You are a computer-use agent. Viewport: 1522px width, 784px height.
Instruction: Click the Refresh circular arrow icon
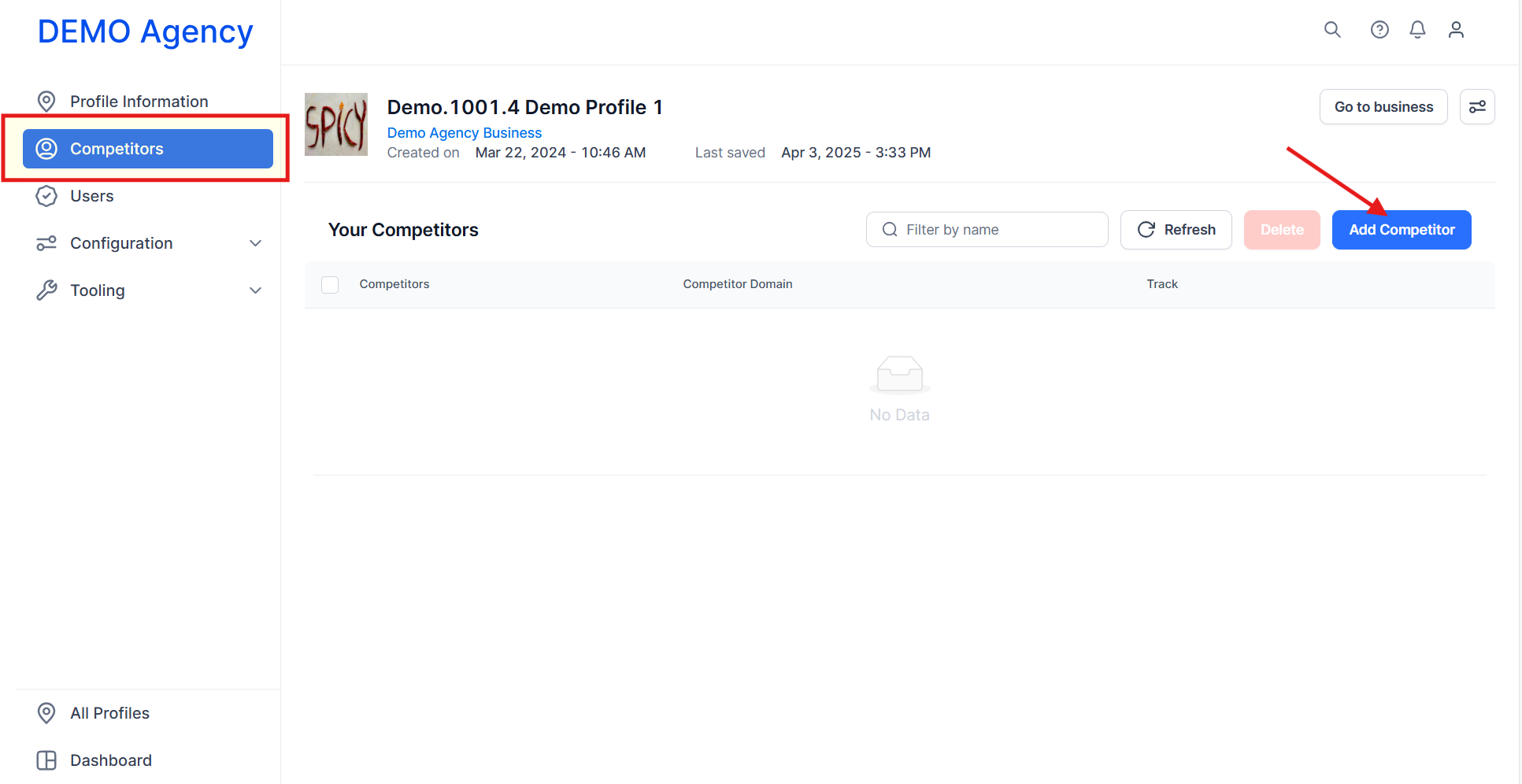point(1146,230)
